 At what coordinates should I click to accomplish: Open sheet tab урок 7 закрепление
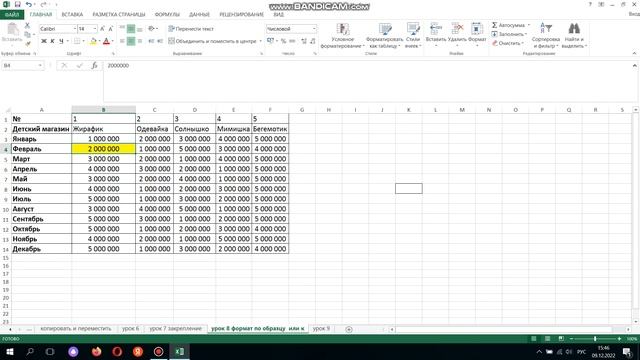(x=175, y=329)
